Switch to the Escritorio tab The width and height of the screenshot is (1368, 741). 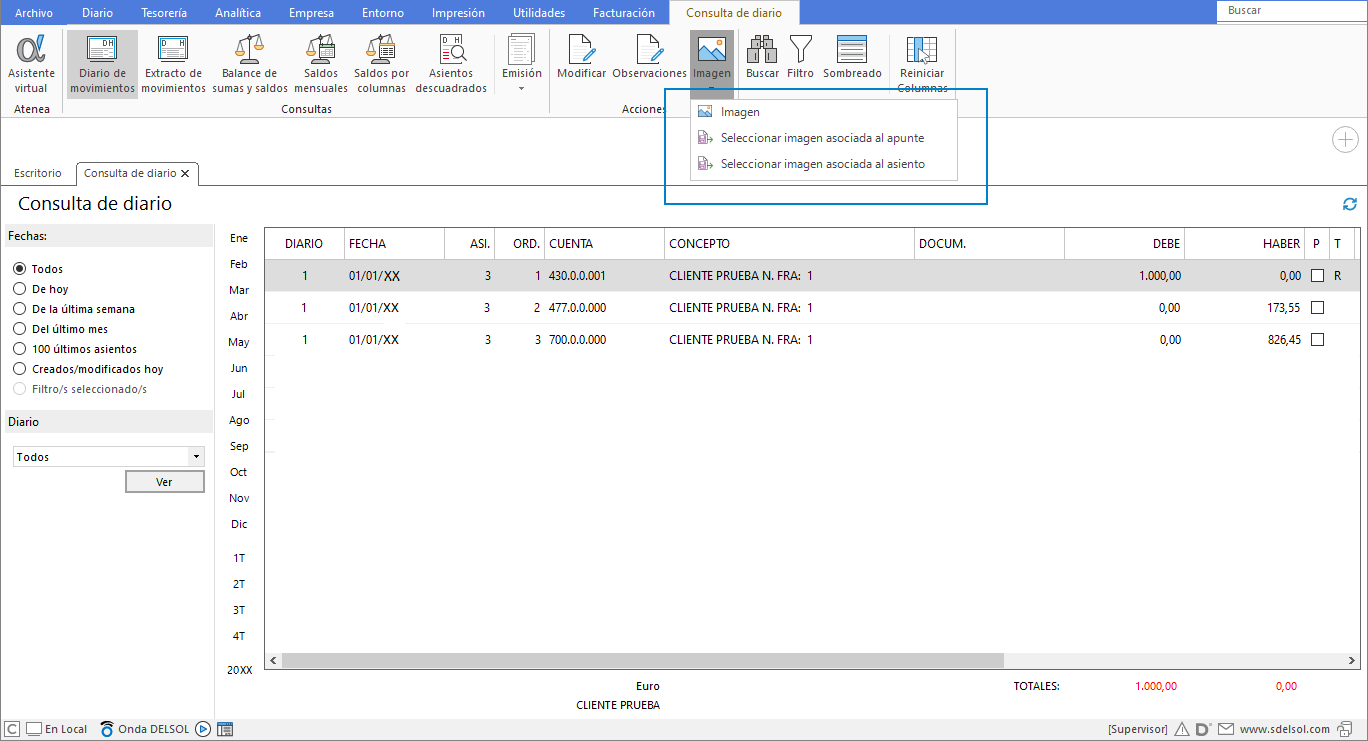click(38, 173)
